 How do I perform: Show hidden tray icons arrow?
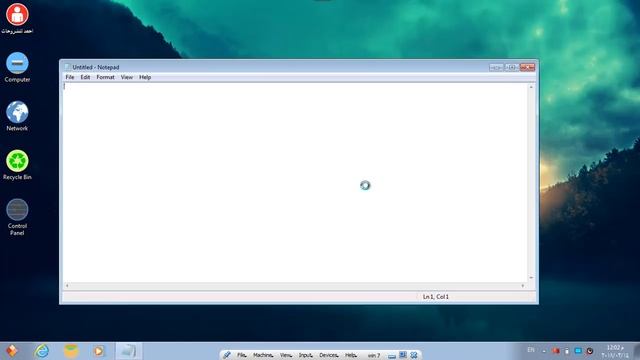(x=544, y=351)
